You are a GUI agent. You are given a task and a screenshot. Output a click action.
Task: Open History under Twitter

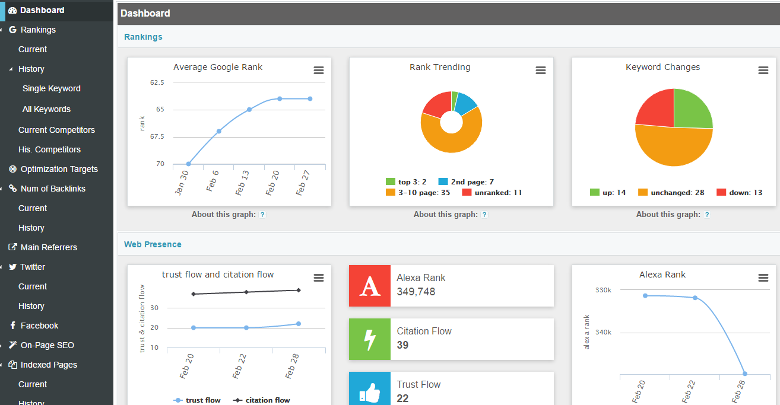pos(31,306)
